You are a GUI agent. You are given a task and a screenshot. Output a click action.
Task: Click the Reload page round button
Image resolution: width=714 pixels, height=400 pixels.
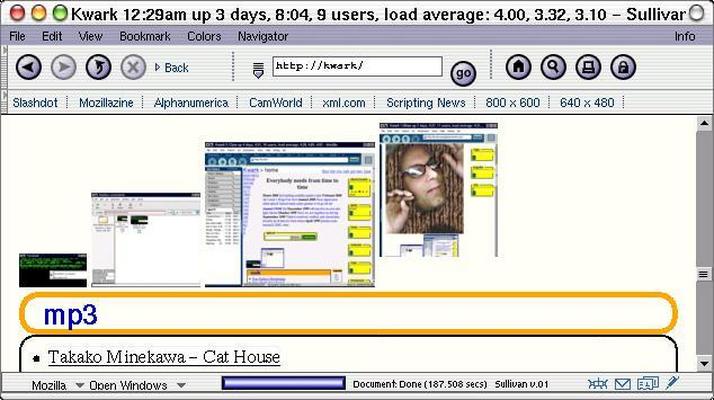(98, 67)
